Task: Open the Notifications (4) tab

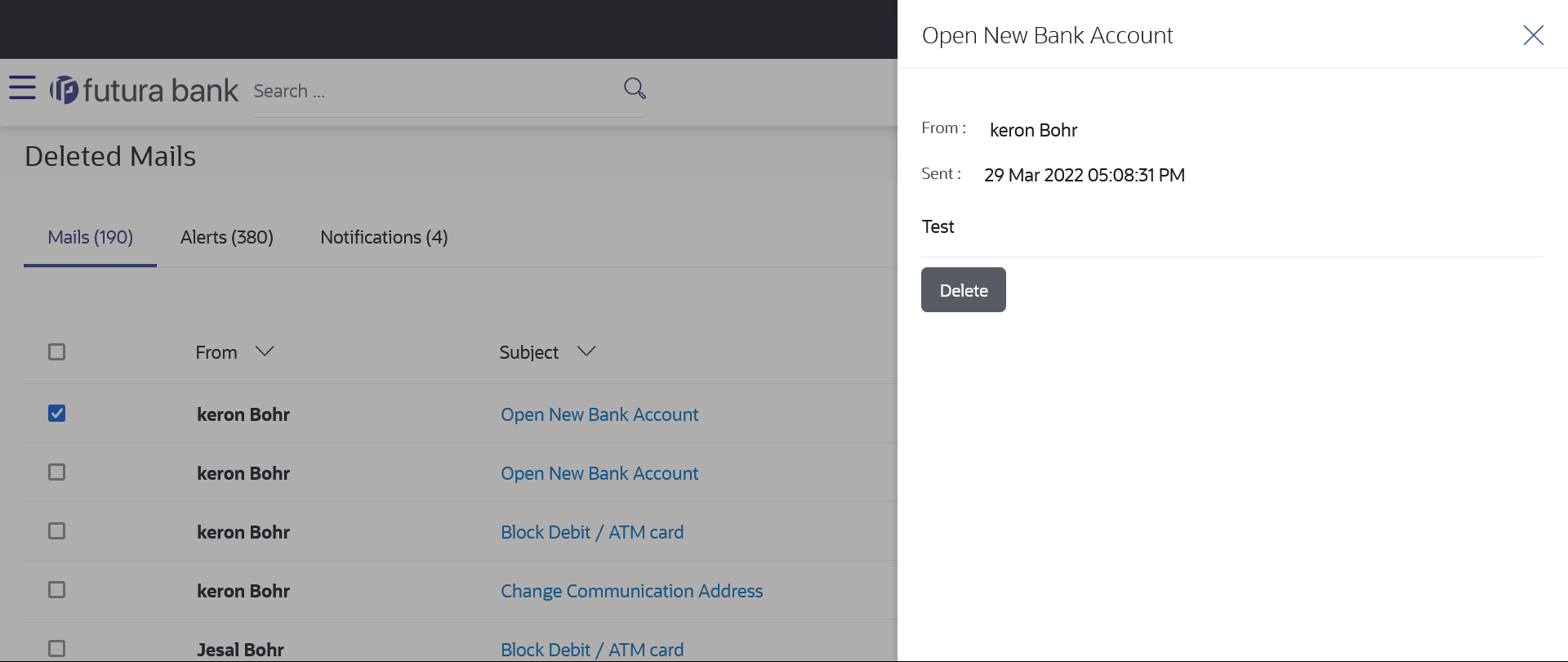Action: click(384, 238)
